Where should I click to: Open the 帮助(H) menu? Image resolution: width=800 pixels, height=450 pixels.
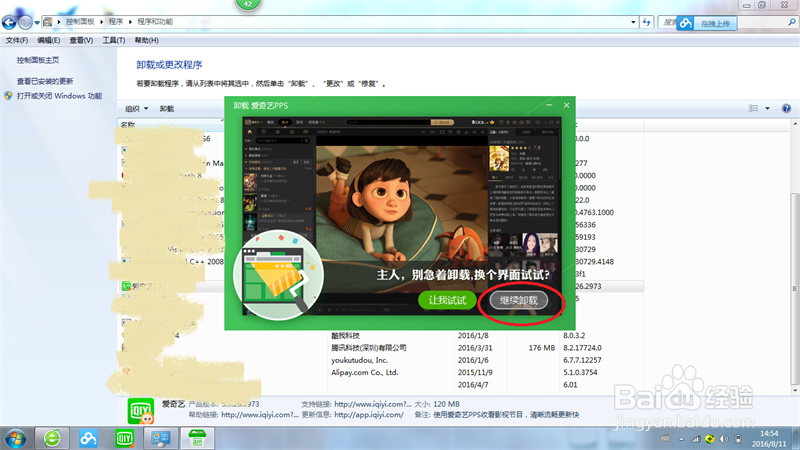coord(146,40)
